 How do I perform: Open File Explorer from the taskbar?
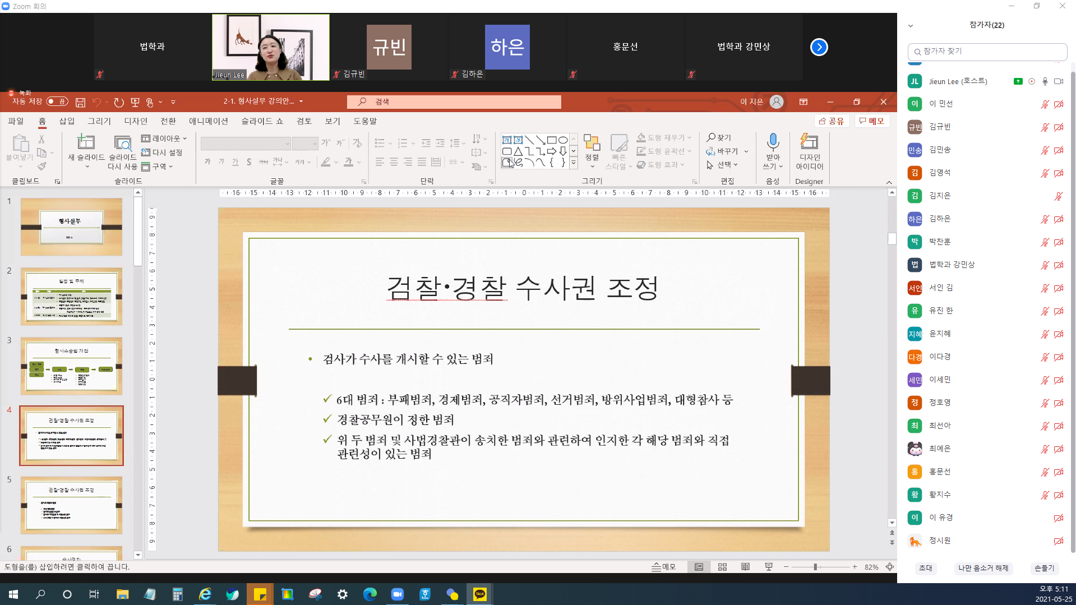122,594
